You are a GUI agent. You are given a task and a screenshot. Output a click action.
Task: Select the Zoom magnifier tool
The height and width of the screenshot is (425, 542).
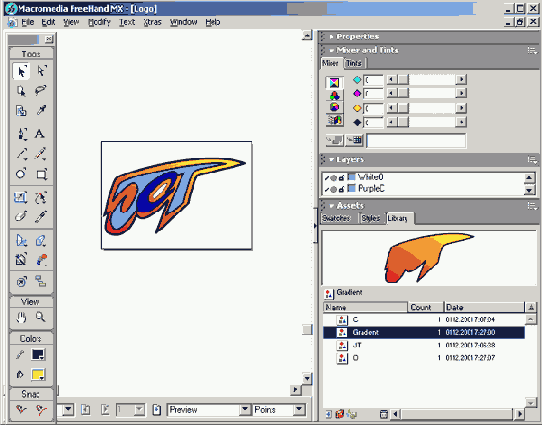click(41, 317)
